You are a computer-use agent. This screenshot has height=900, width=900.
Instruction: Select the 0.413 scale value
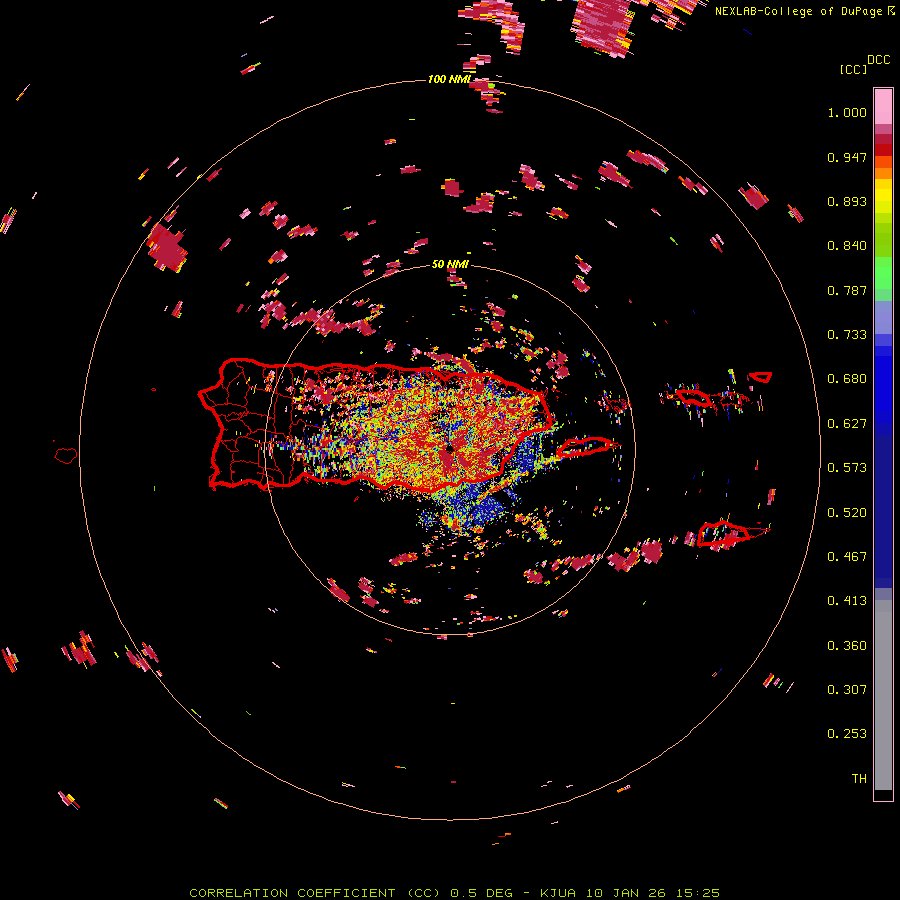[847, 601]
